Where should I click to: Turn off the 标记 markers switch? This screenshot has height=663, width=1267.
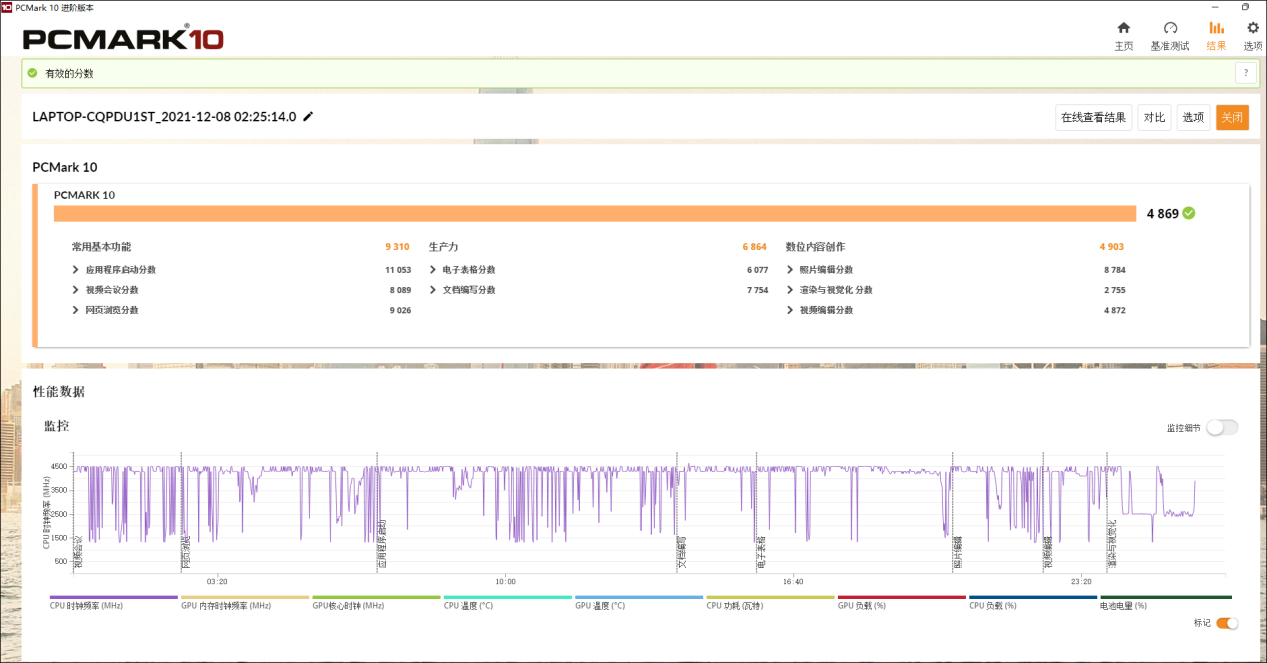[1226, 623]
